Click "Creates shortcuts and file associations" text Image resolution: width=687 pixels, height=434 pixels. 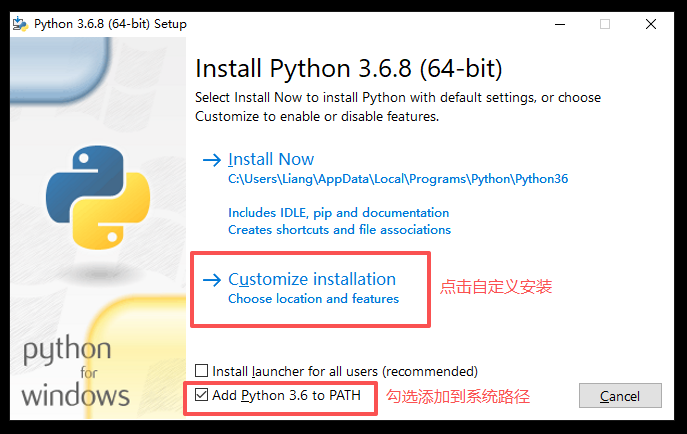[x=339, y=230]
